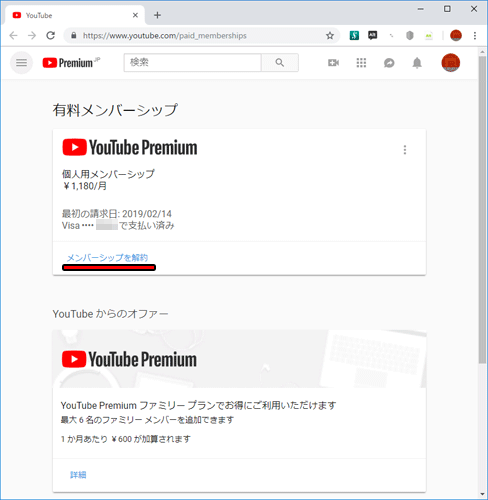Maximize the Chrome window
488x500 pixels.
(447, 9)
